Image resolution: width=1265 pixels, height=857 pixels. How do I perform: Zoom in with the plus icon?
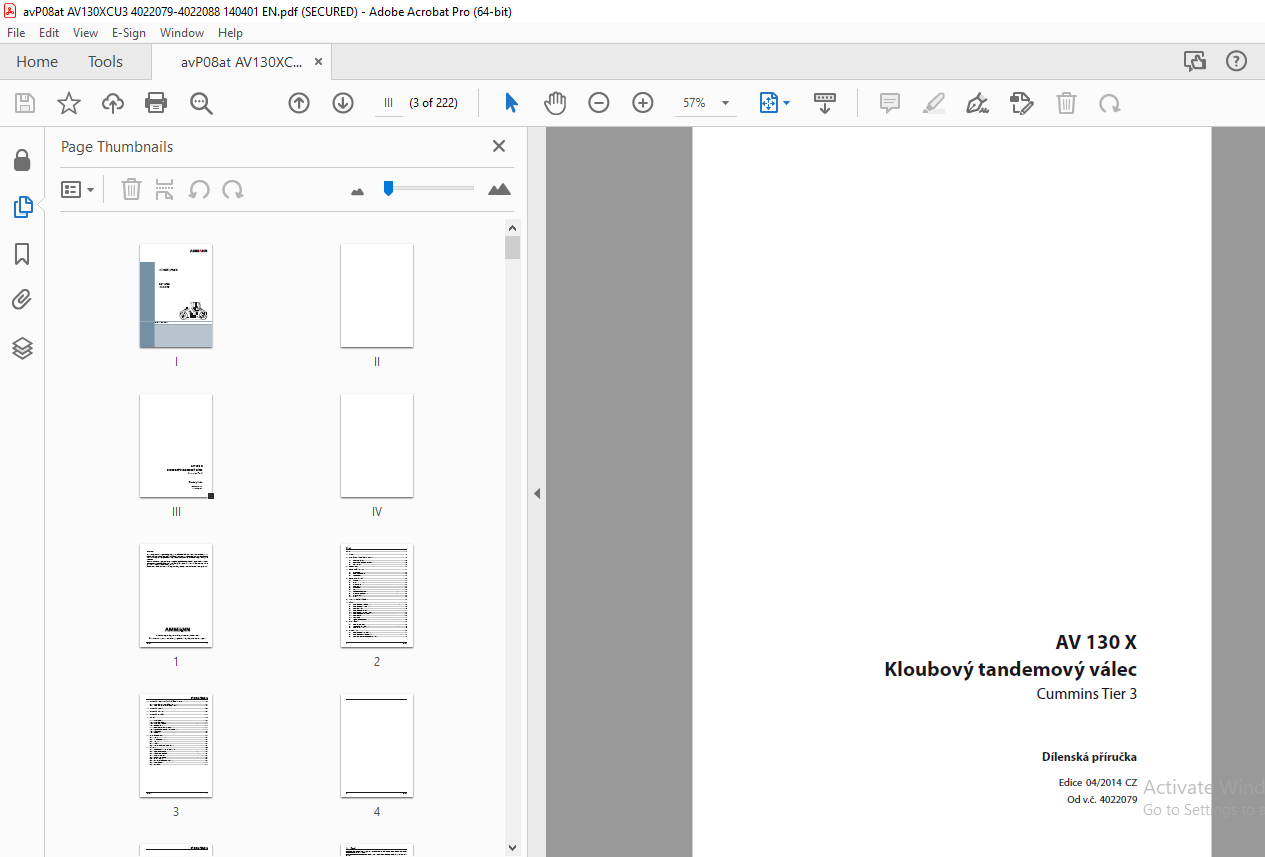point(643,103)
